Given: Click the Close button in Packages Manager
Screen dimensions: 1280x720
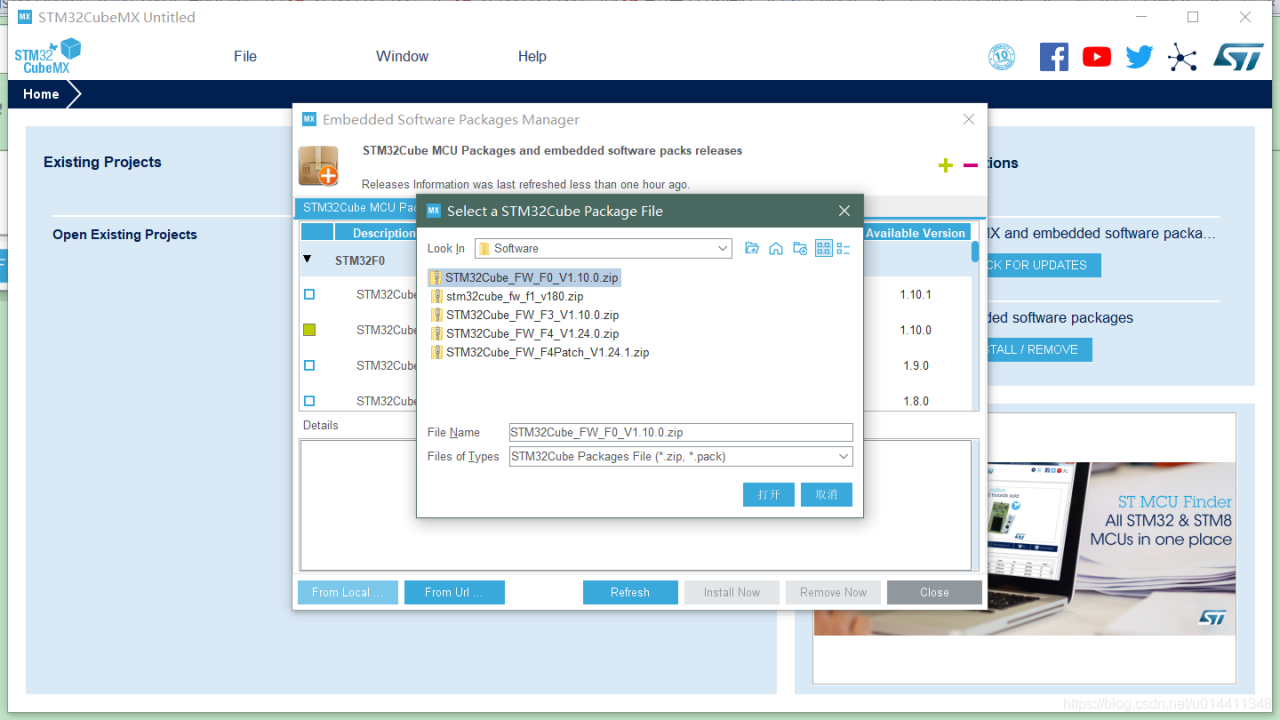Looking at the screenshot, I should click(x=934, y=592).
